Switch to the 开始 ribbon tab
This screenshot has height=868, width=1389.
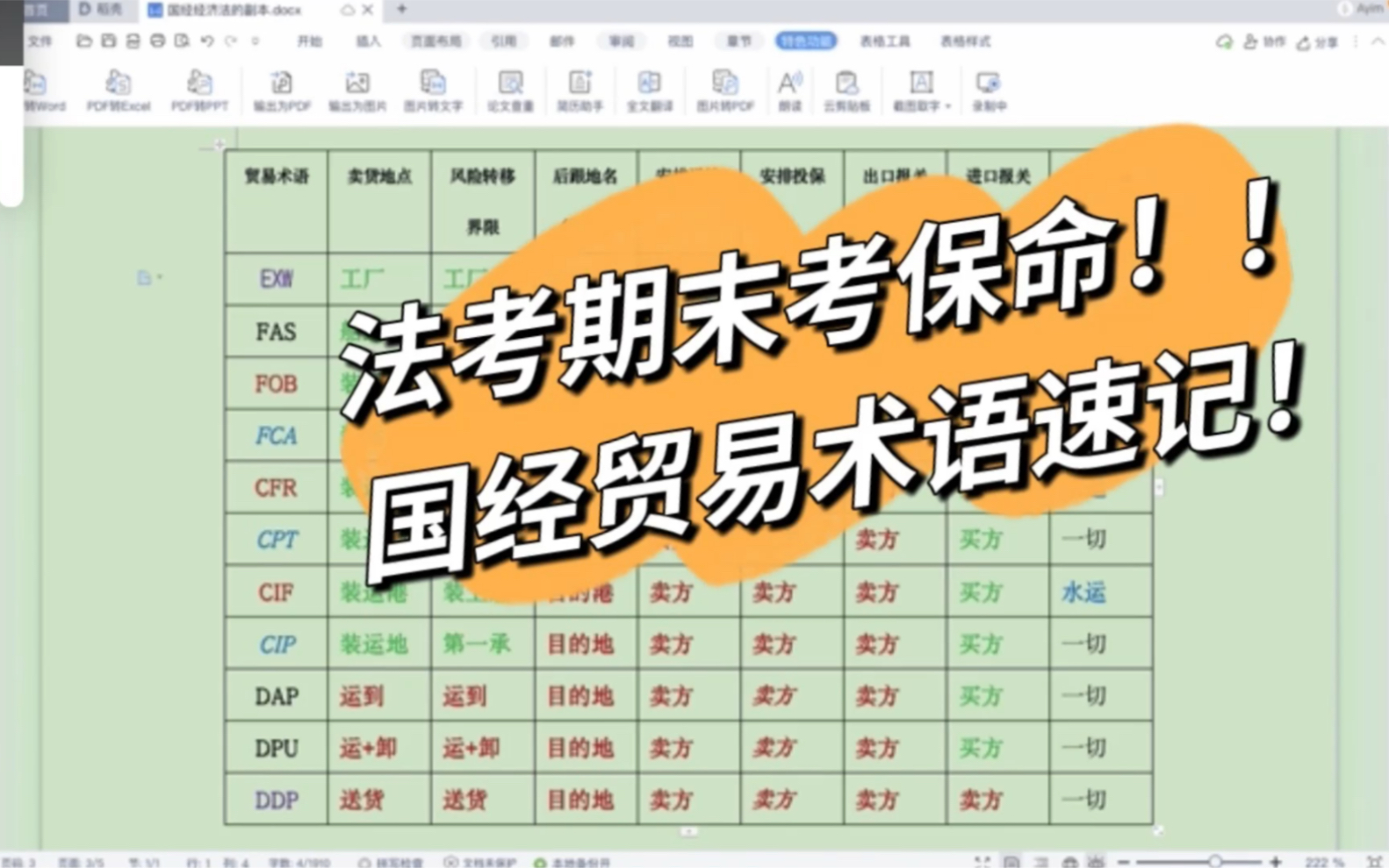pos(309,41)
